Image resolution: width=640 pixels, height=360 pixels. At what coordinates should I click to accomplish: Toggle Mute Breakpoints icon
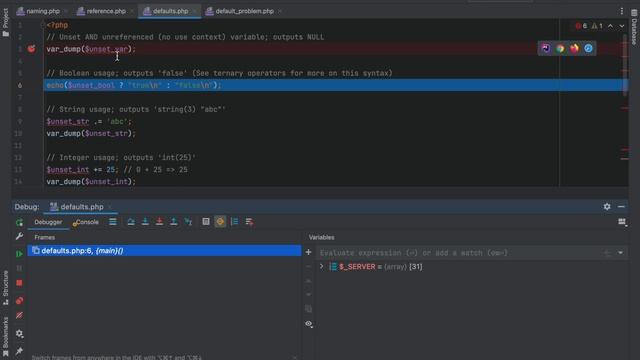pyautogui.click(x=19, y=315)
